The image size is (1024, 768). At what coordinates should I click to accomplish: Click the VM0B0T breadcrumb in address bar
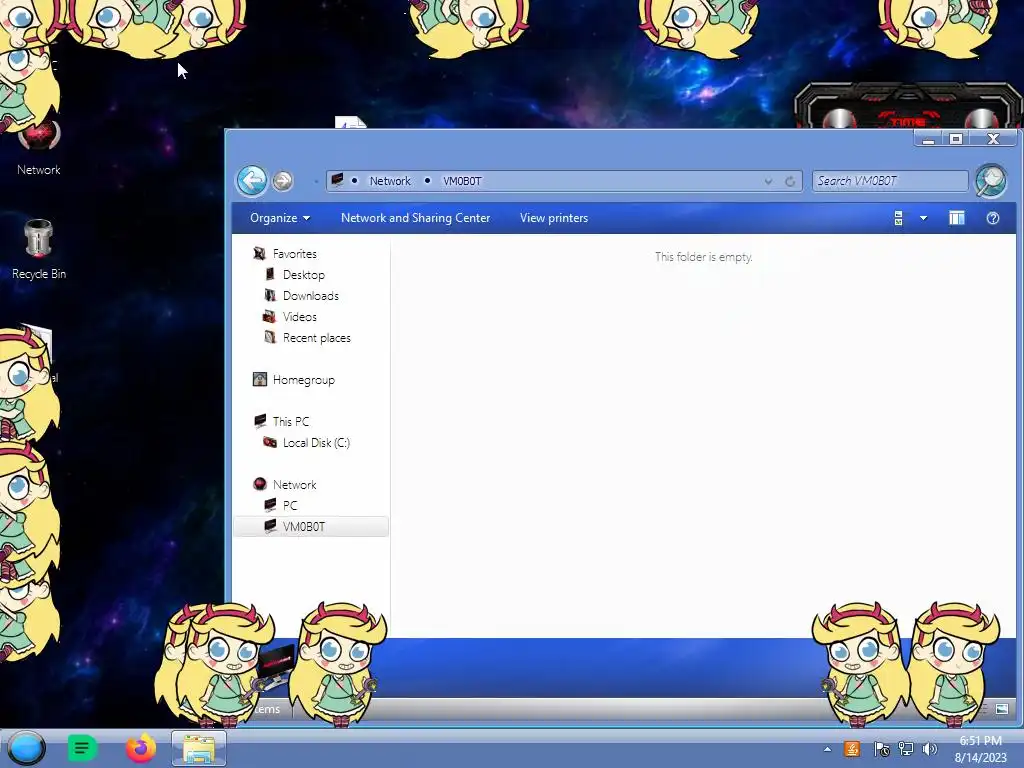[x=462, y=181]
